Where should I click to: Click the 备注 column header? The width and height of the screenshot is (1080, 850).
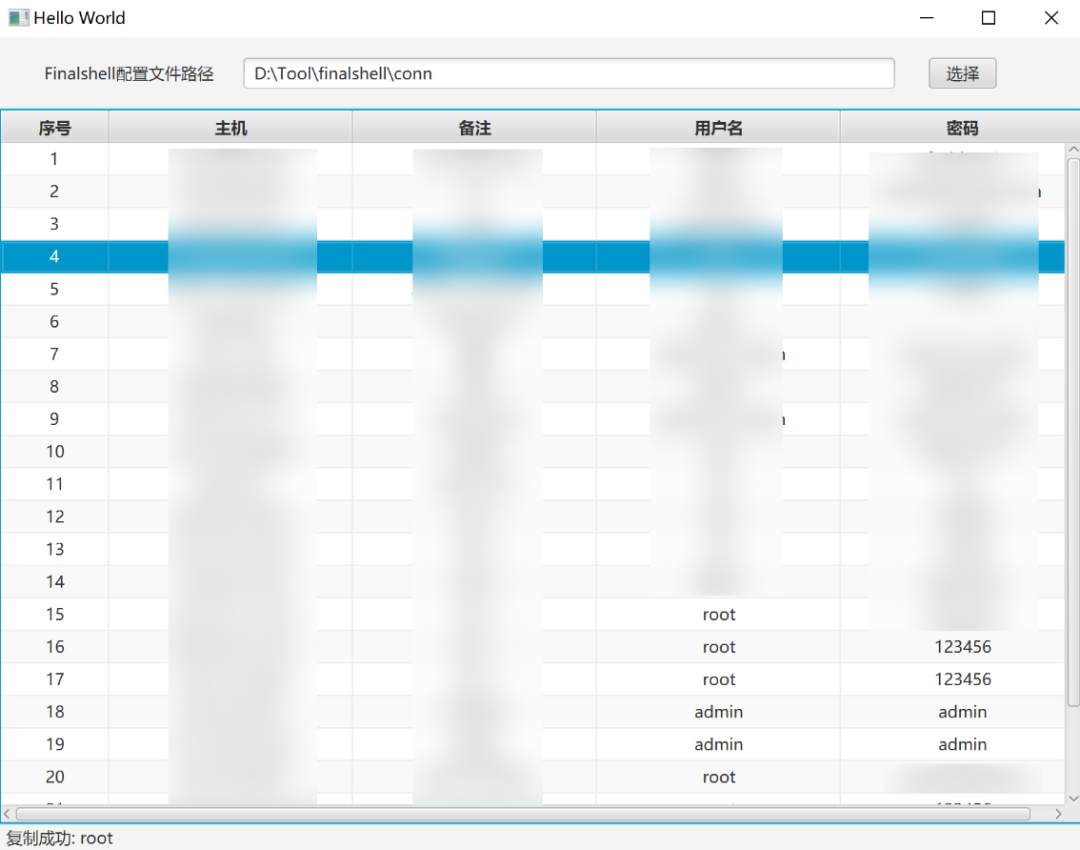coord(475,128)
